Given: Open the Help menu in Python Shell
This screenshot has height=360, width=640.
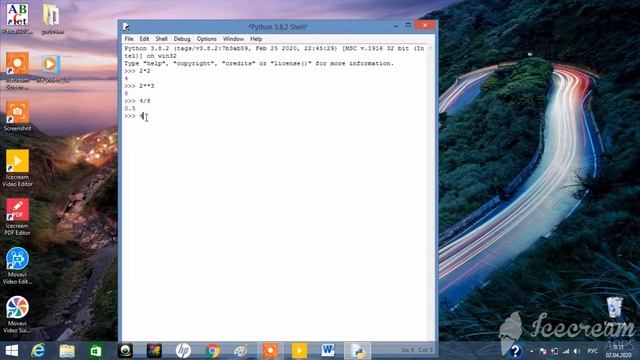Looking at the screenshot, I should (x=256, y=39).
